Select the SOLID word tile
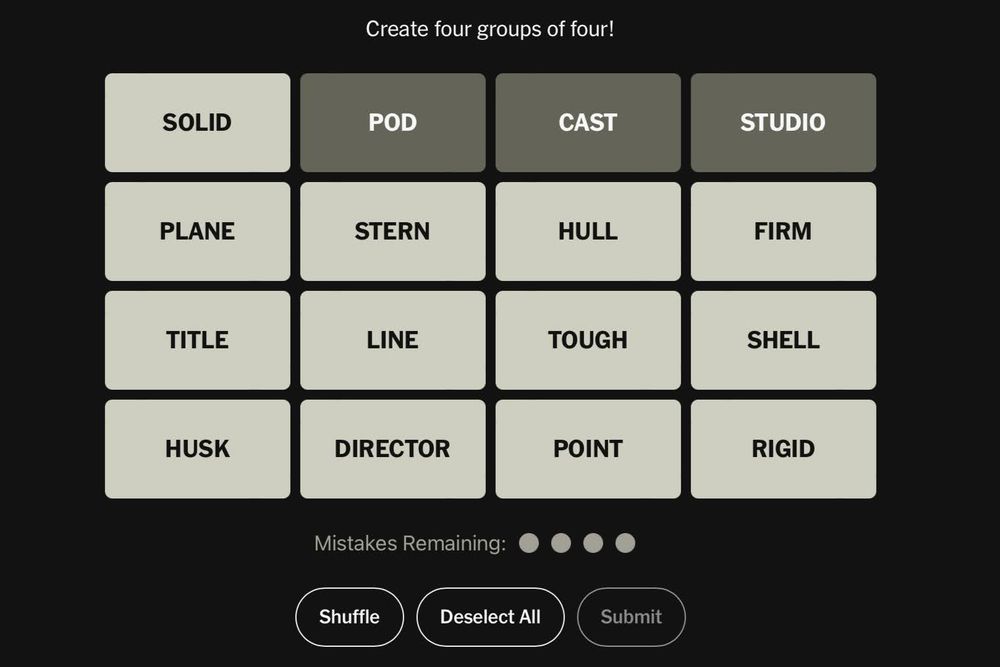This screenshot has width=1000, height=667. (197, 122)
